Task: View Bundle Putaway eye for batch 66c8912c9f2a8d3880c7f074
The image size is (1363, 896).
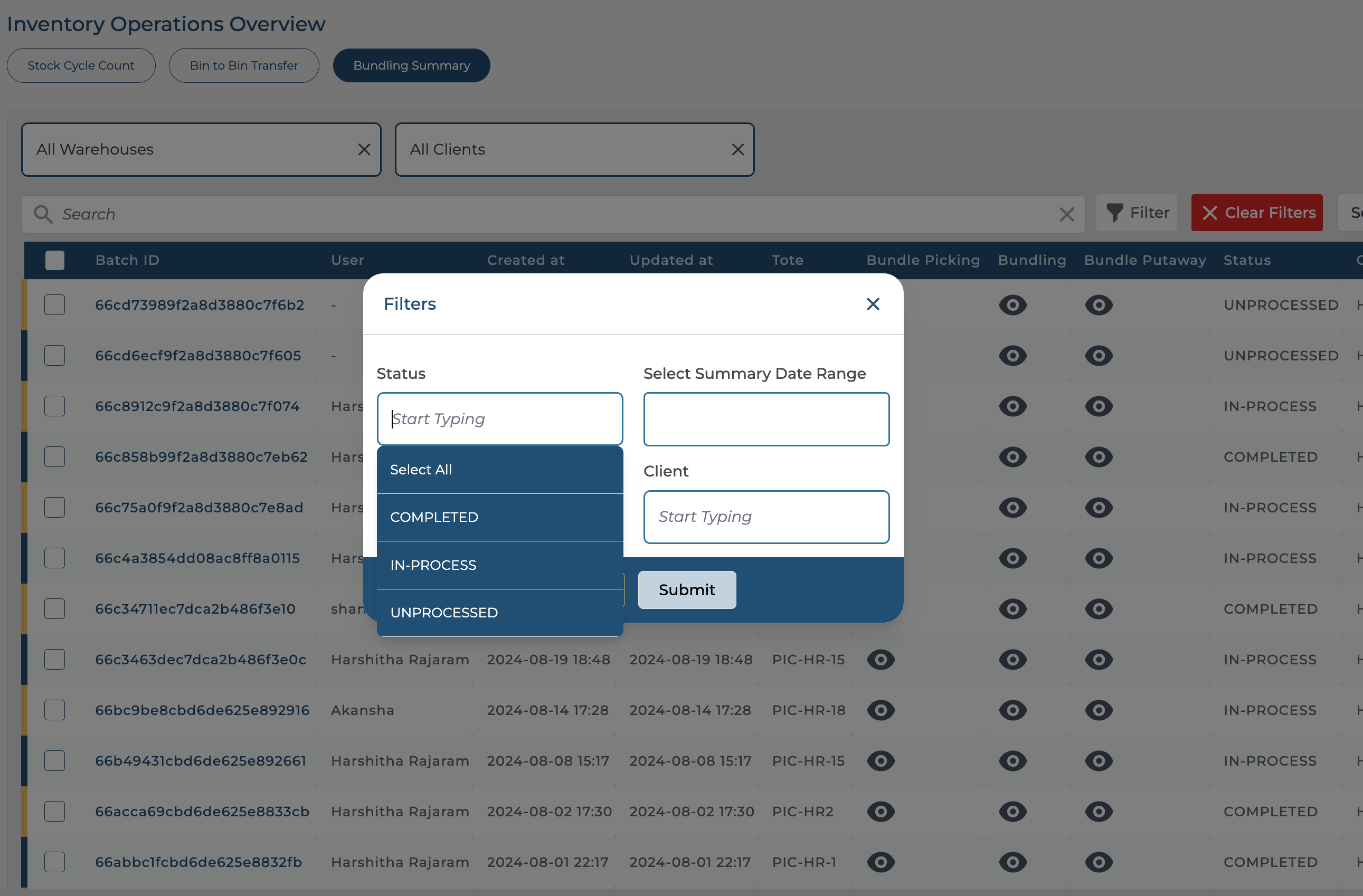Action: 1098,406
